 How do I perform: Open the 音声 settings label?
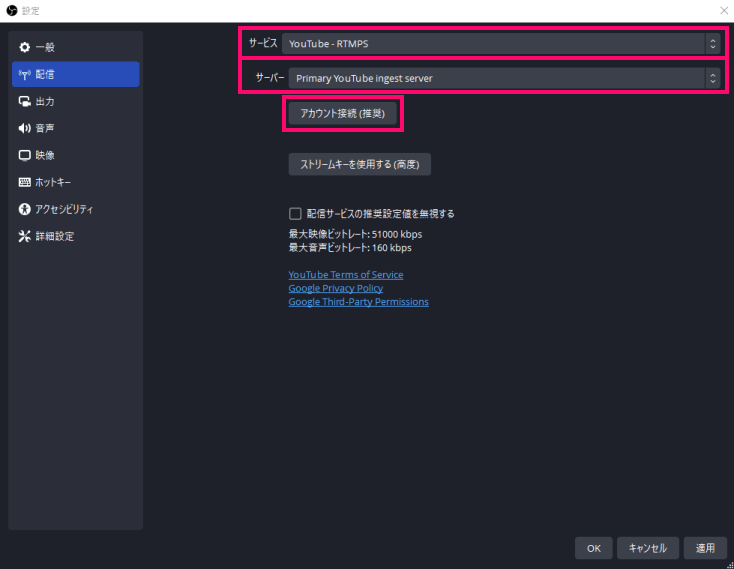45,128
